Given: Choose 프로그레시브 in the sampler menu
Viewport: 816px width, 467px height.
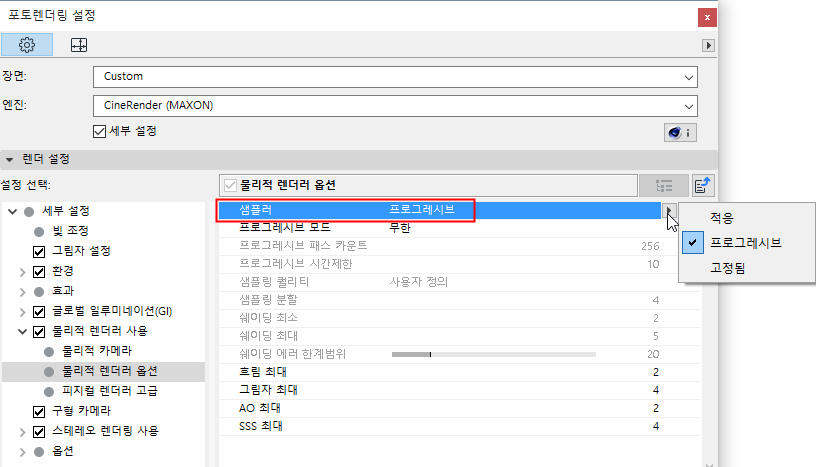Looking at the screenshot, I should click(745, 243).
